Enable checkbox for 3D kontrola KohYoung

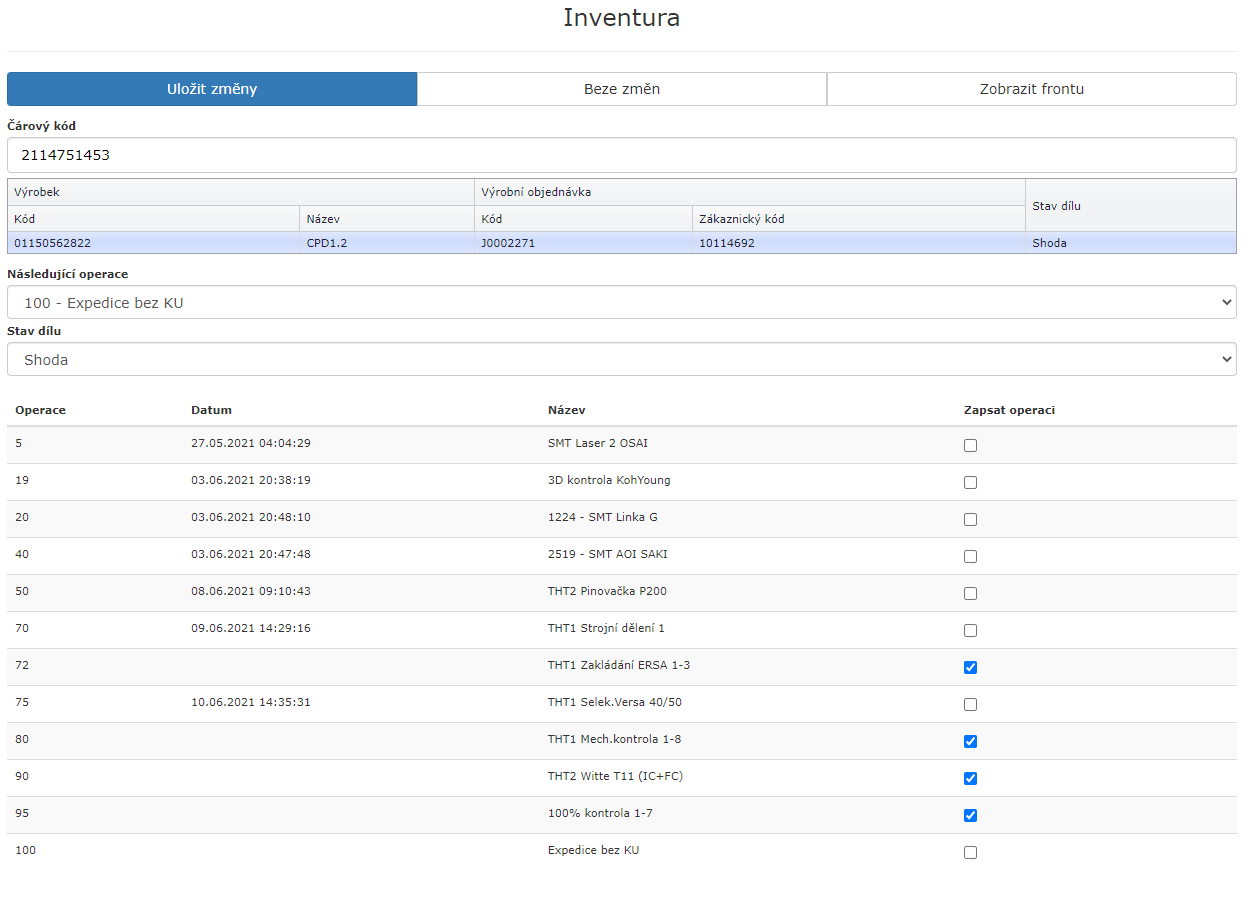(x=970, y=483)
